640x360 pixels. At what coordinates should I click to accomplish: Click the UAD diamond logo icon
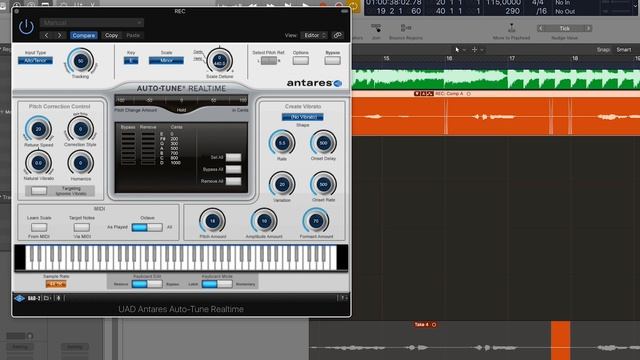point(20,298)
